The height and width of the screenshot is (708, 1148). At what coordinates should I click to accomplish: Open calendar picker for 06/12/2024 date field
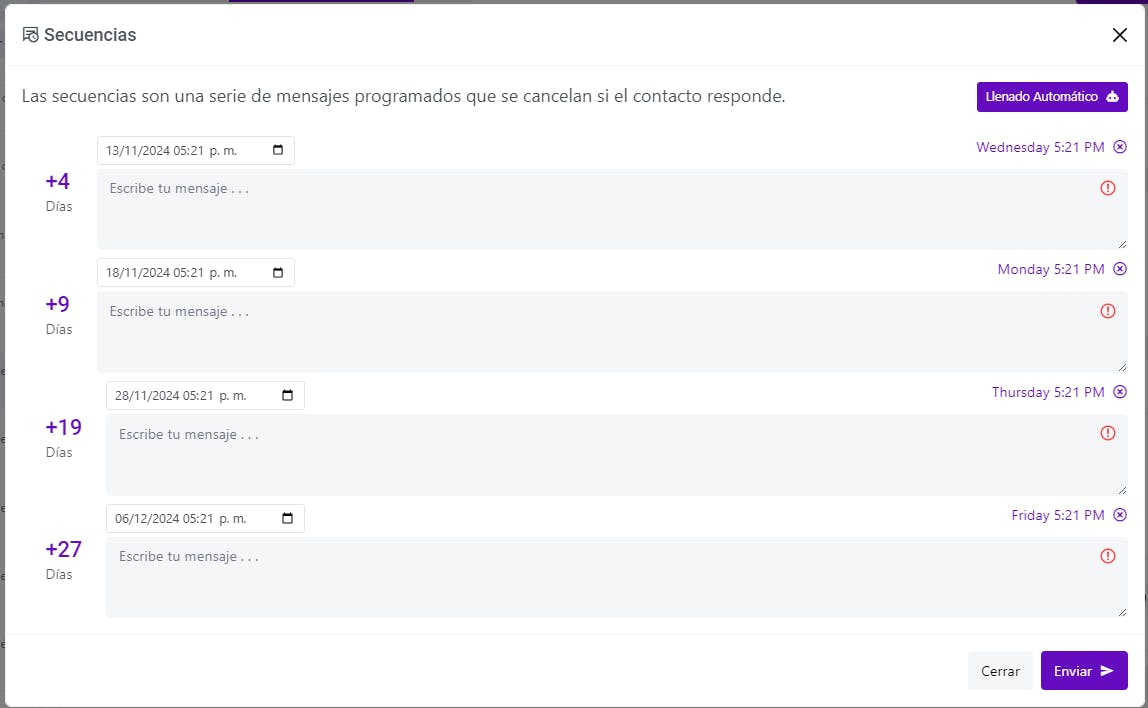288,518
